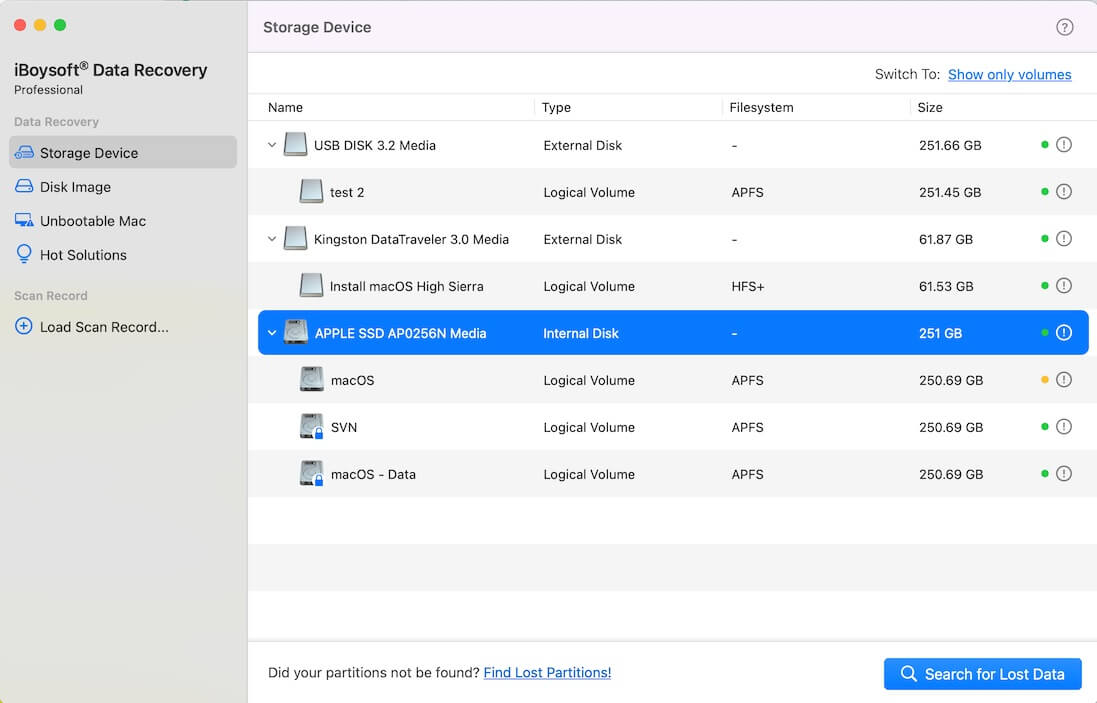Click the Unbootable Mac sidebar icon
The image size is (1097, 703).
pos(24,220)
